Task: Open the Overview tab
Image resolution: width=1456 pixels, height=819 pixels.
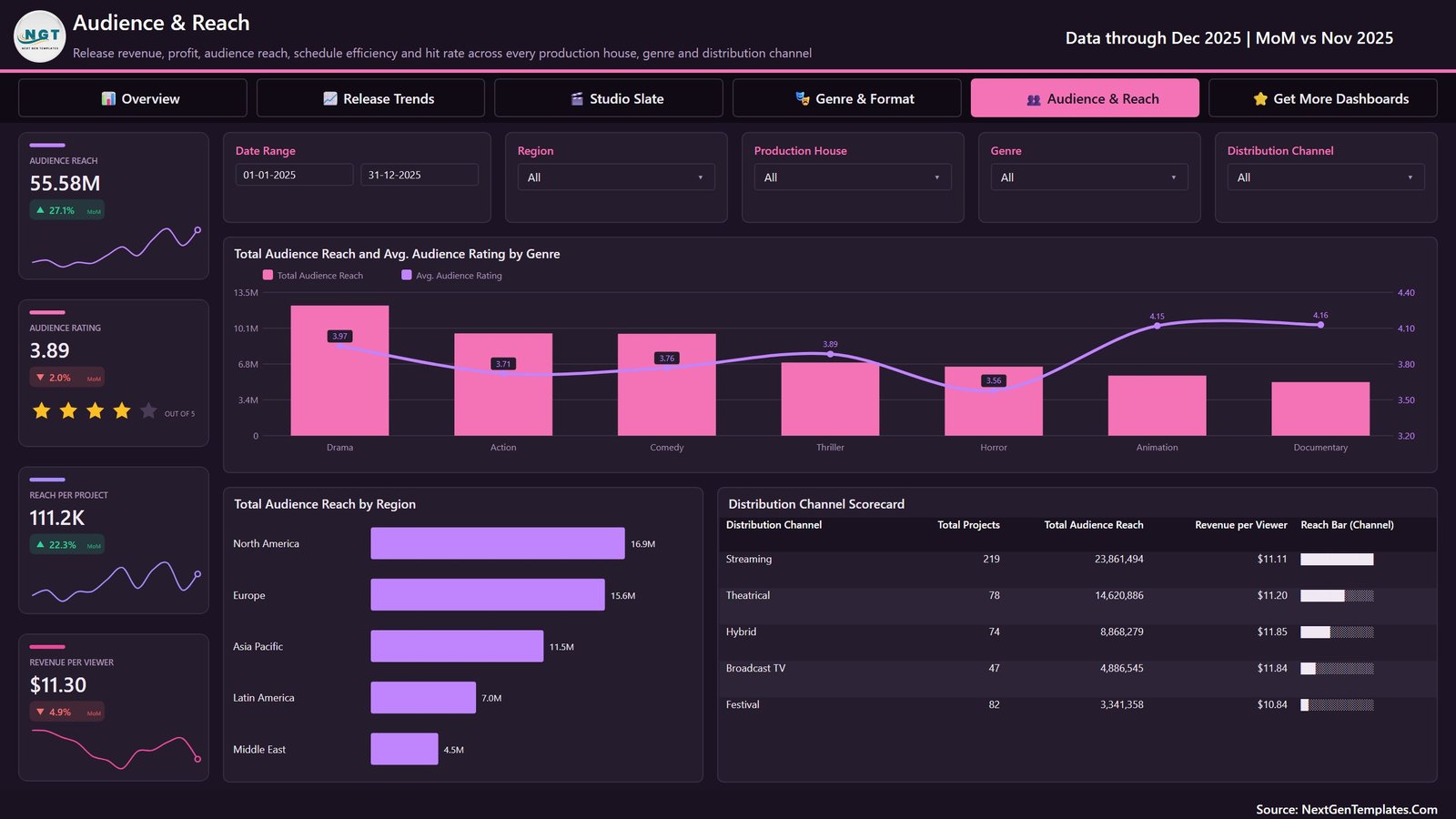Action: click(133, 98)
